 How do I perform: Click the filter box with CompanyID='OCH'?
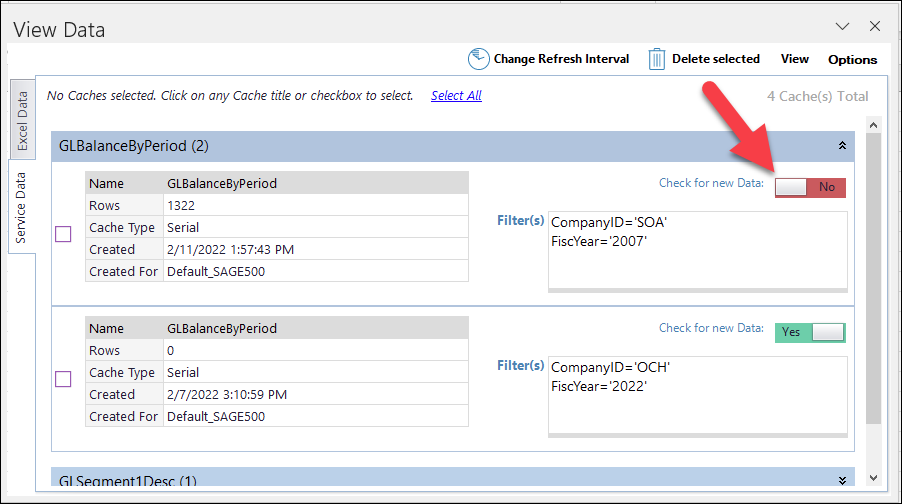(x=698, y=396)
